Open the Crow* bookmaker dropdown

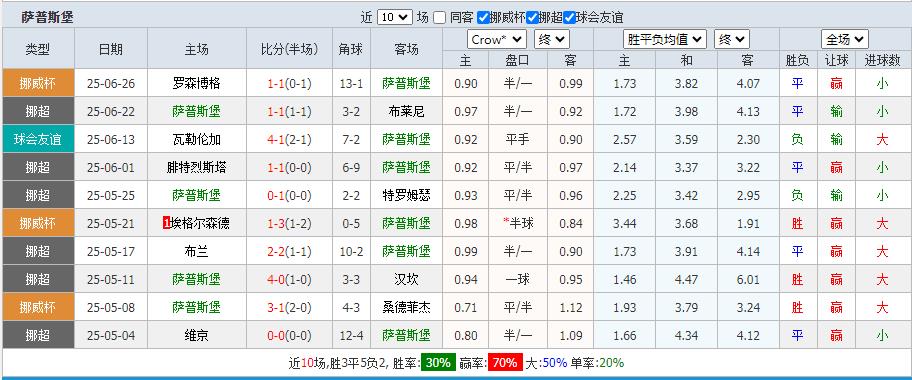[x=497, y=40]
